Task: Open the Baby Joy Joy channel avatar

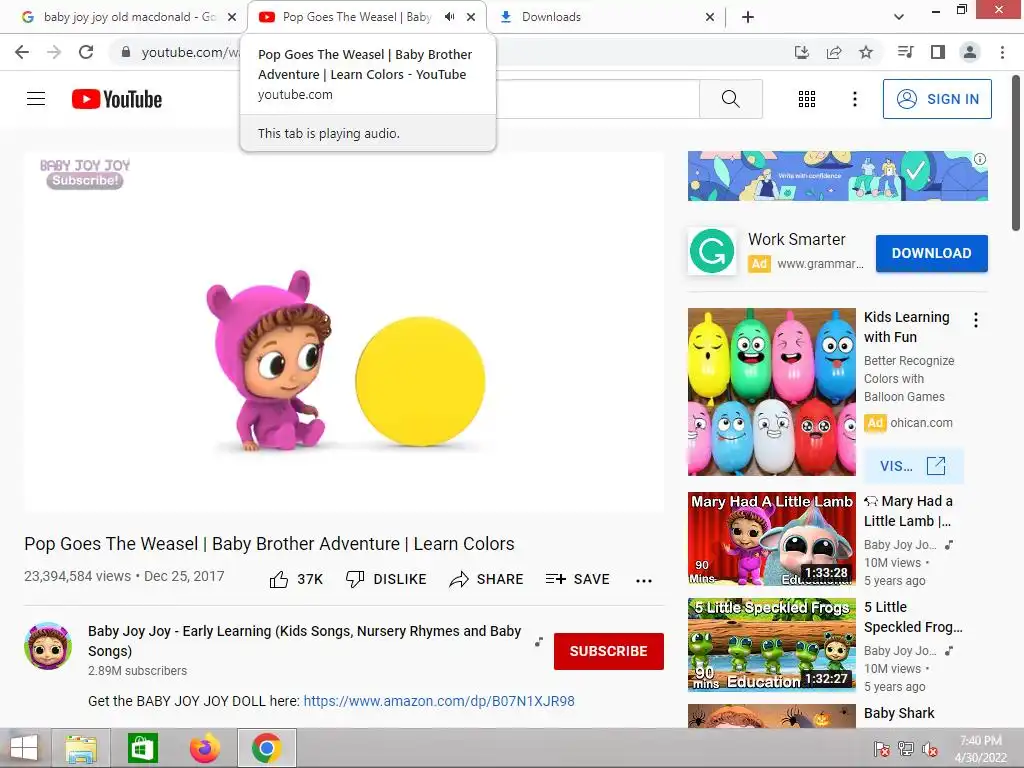Action: point(48,646)
